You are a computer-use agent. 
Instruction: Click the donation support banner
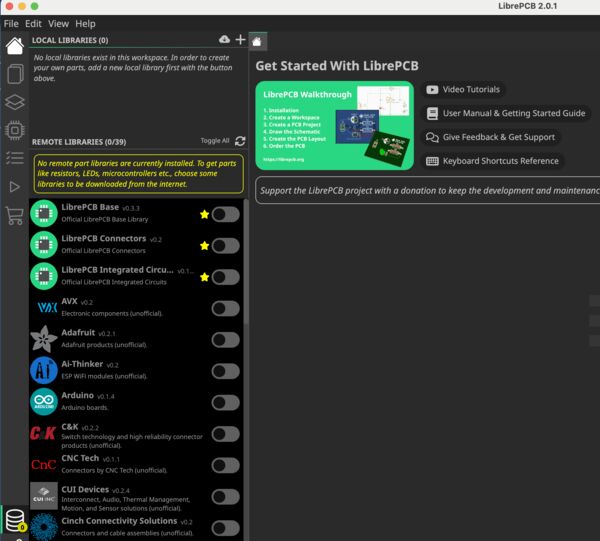[428, 190]
